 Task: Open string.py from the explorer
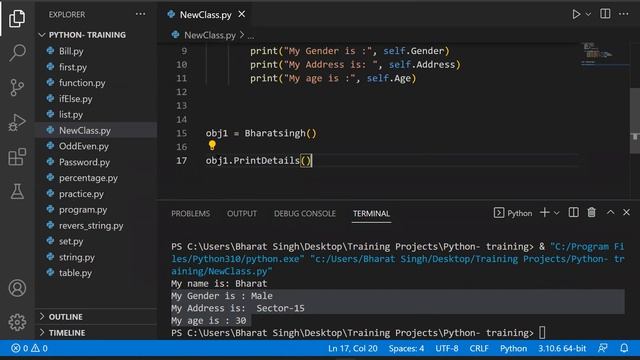pos(76,257)
